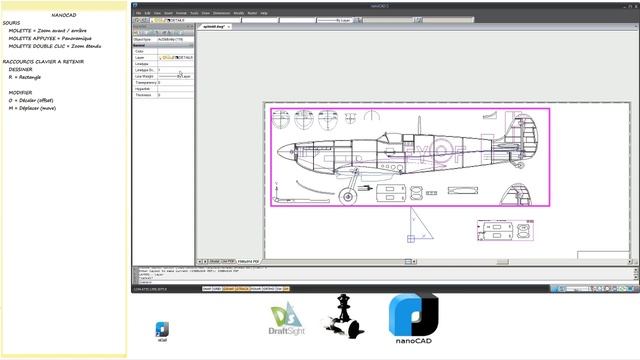Open the Format menu
The width and height of the screenshot is (640, 360).
181,13
